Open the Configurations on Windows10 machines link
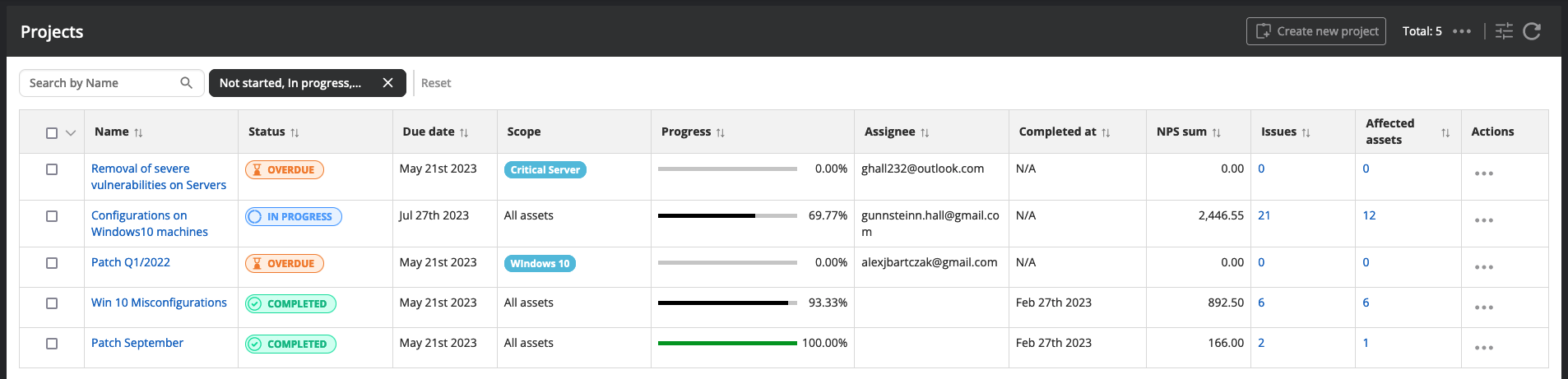Image resolution: width=1568 pixels, height=379 pixels. 149,224
